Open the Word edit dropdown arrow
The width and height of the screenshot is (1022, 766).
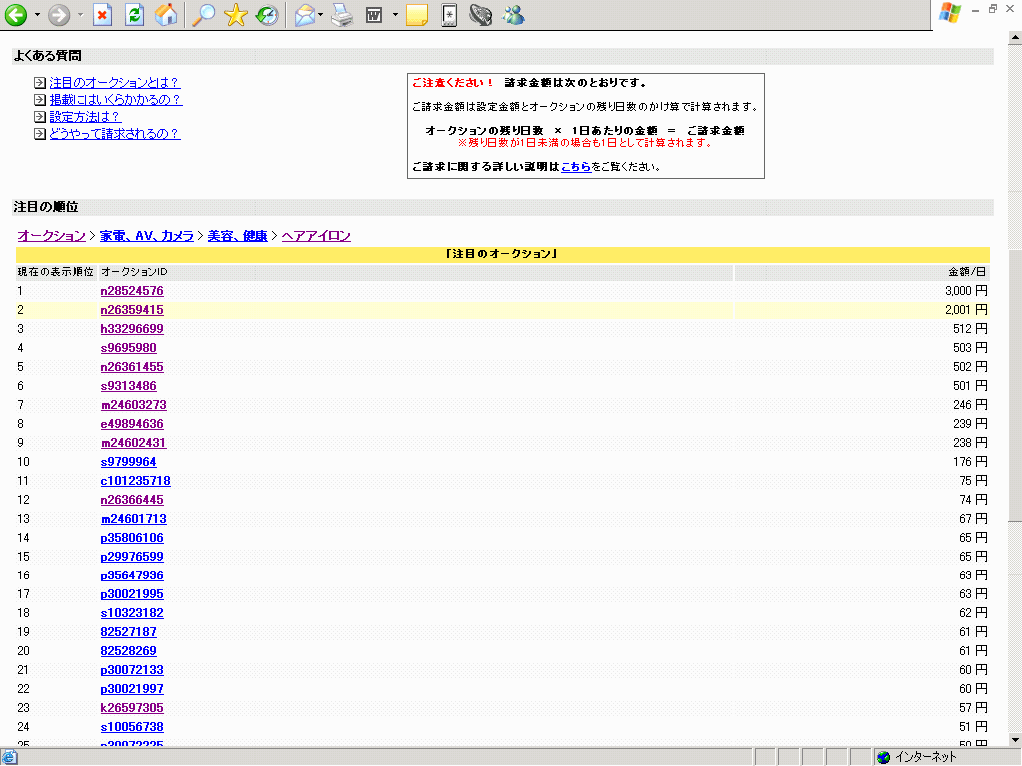[x=395, y=15]
